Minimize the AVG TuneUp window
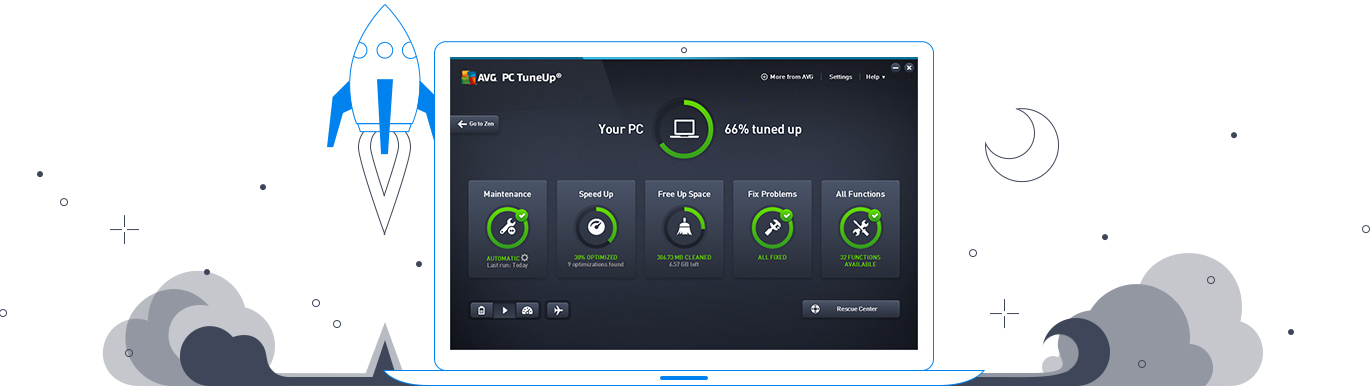The height and width of the screenshot is (390, 1370). (x=896, y=67)
